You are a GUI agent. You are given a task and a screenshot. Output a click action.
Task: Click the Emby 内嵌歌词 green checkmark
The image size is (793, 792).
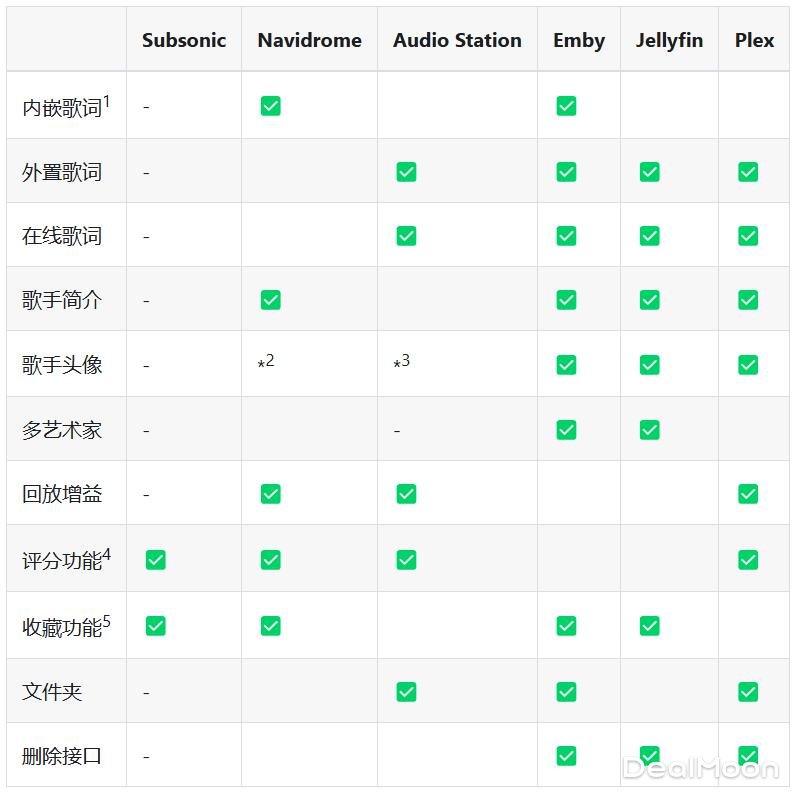tap(566, 106)
